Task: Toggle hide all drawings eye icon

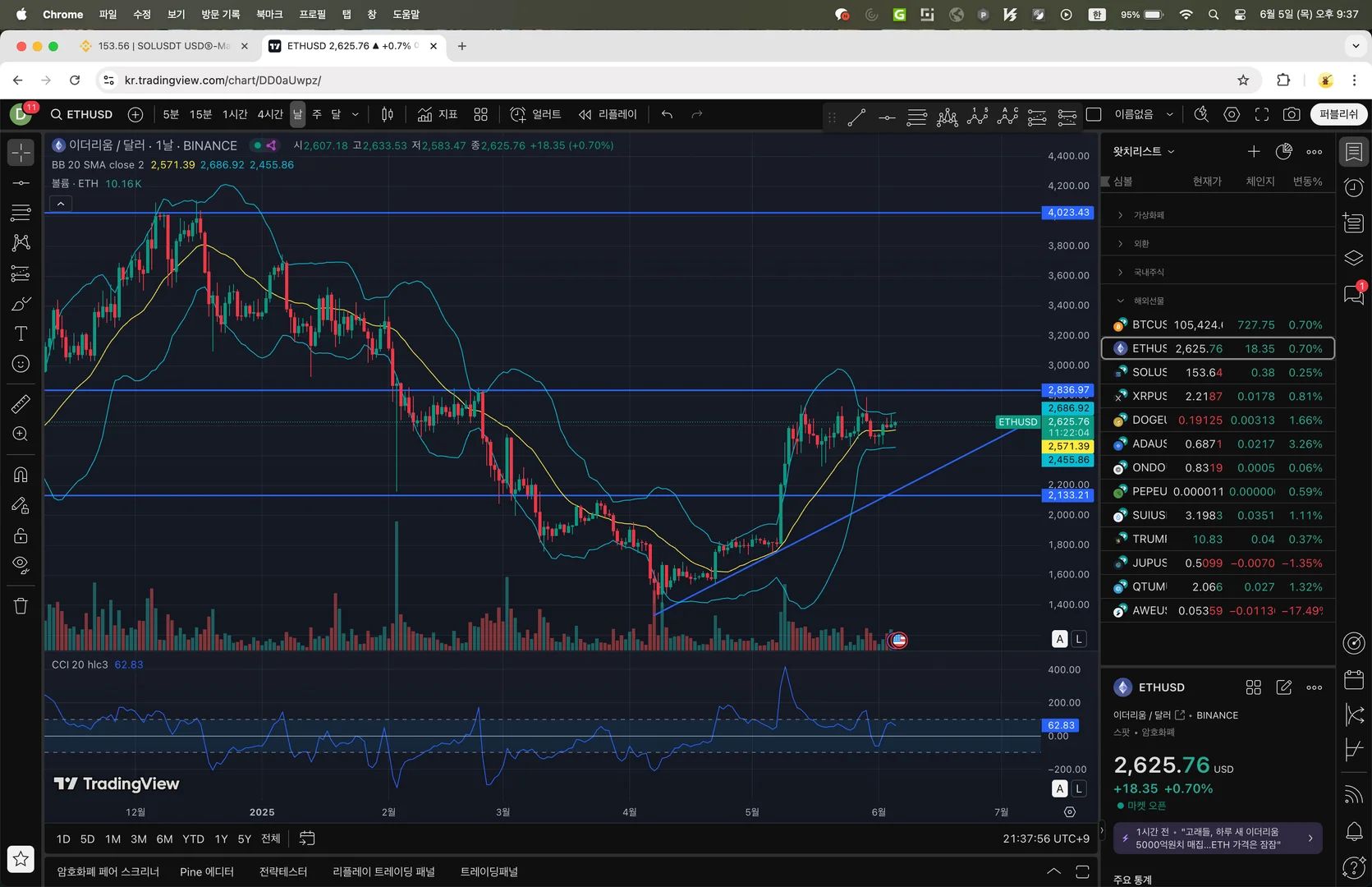Action: (x=21, y=565)
